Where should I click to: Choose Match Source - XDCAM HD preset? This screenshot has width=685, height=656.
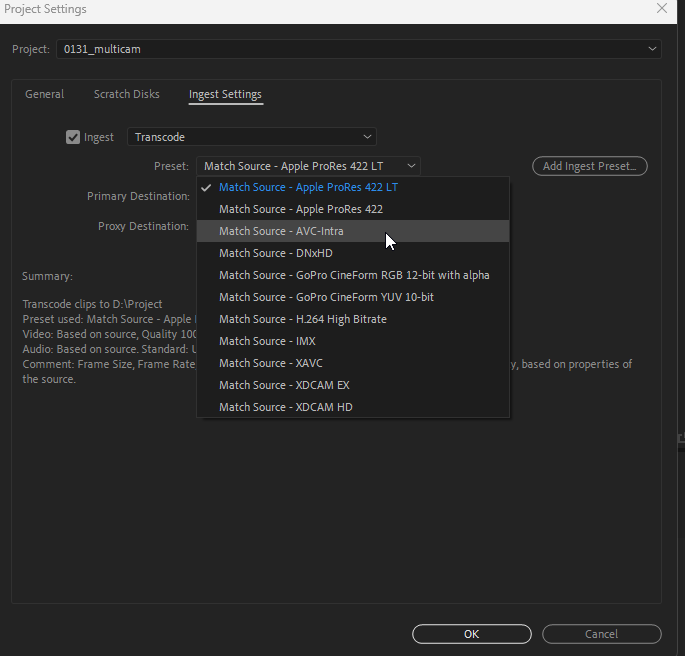point(353,407)
